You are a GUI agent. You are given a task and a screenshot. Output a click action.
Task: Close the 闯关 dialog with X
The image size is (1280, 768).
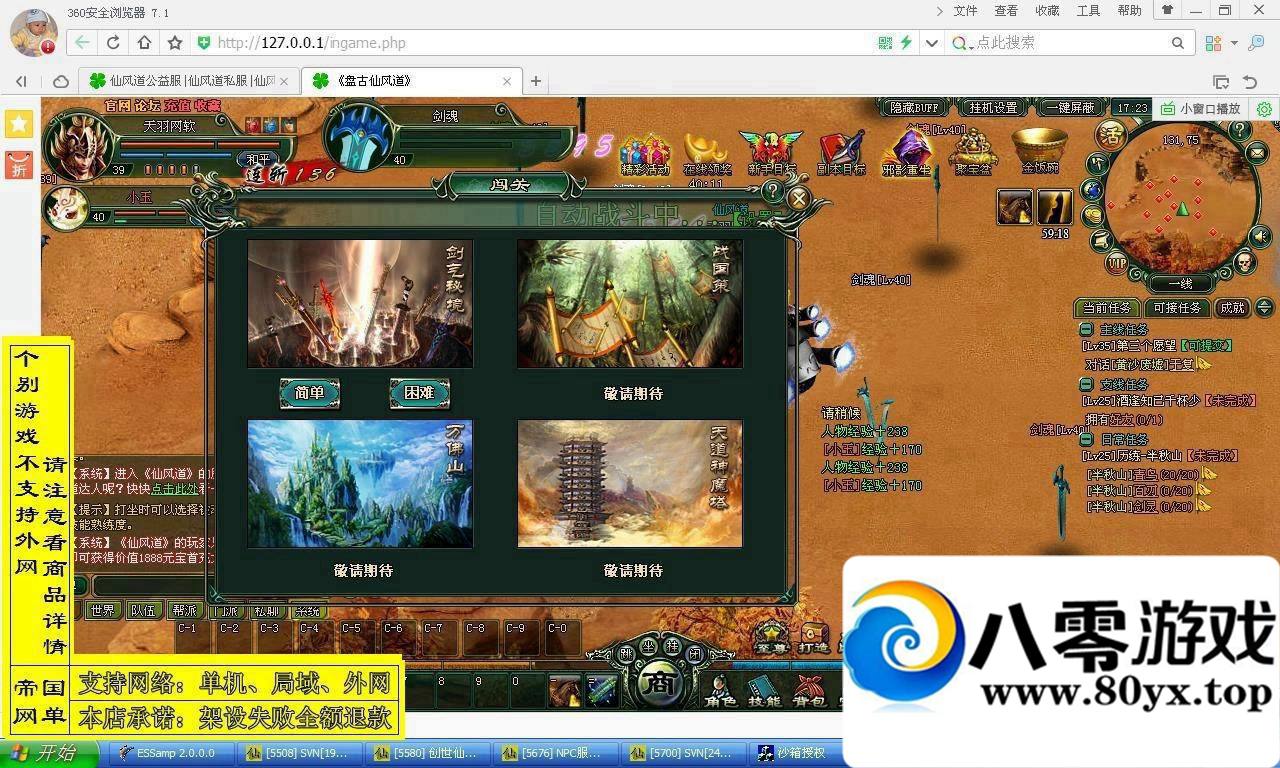pyautogui.click(x=798, y=199)
